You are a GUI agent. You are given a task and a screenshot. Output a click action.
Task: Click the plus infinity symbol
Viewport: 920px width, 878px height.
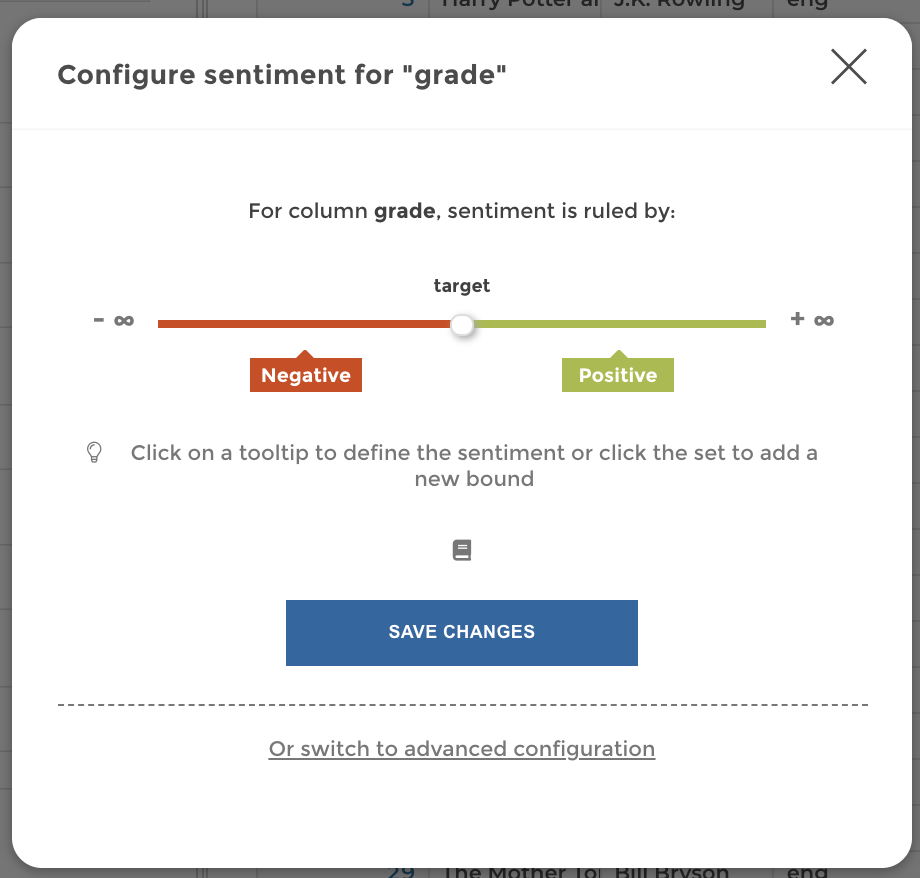pos(811,319)
